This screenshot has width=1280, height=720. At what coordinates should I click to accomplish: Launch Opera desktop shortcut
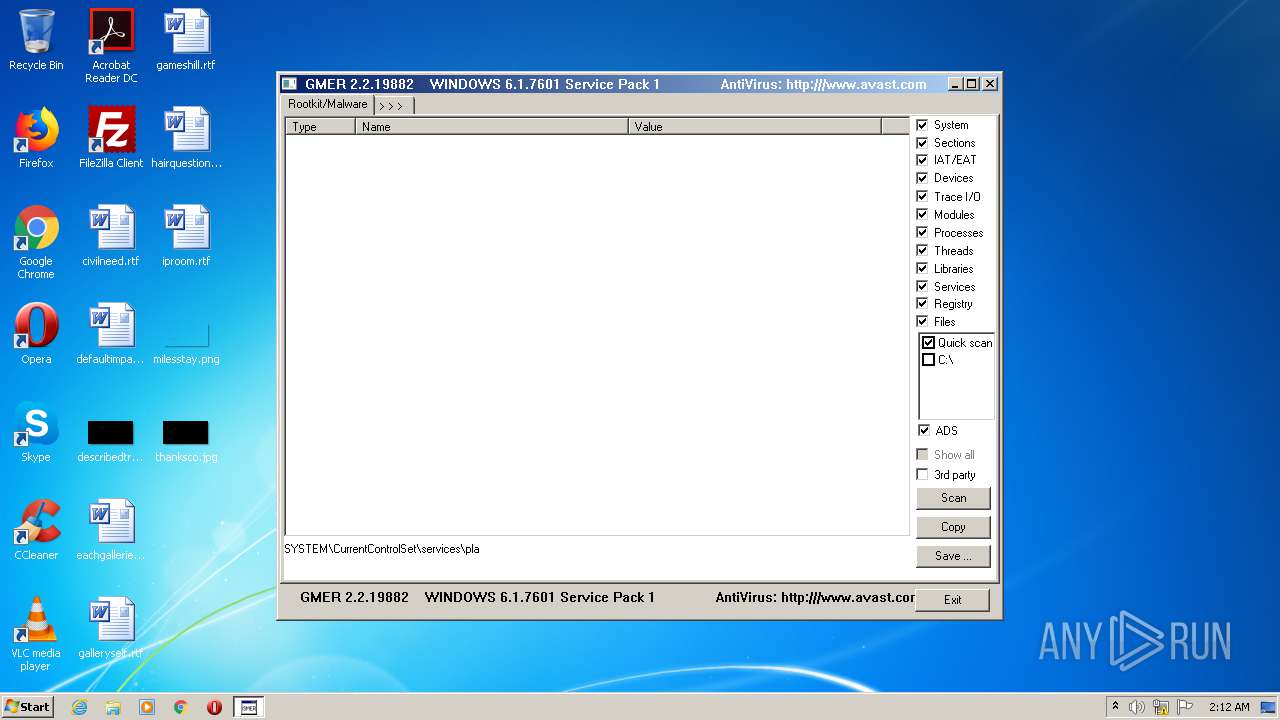(36, 334)
